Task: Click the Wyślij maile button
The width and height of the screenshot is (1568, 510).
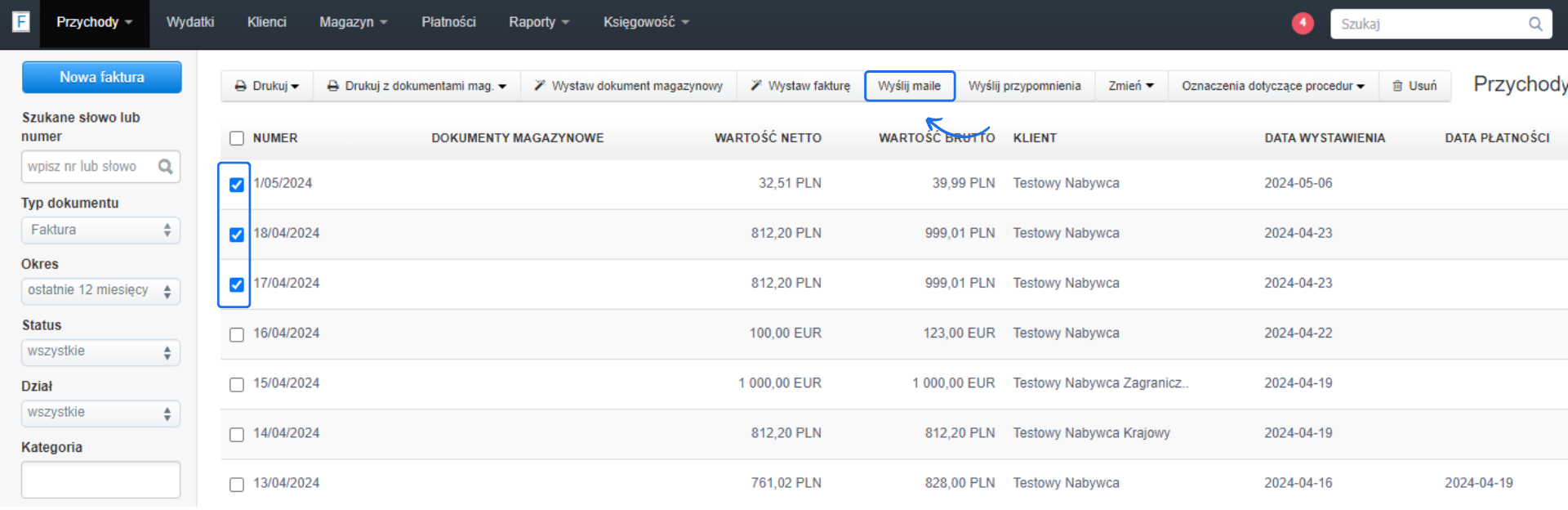Action: (909, 86)
